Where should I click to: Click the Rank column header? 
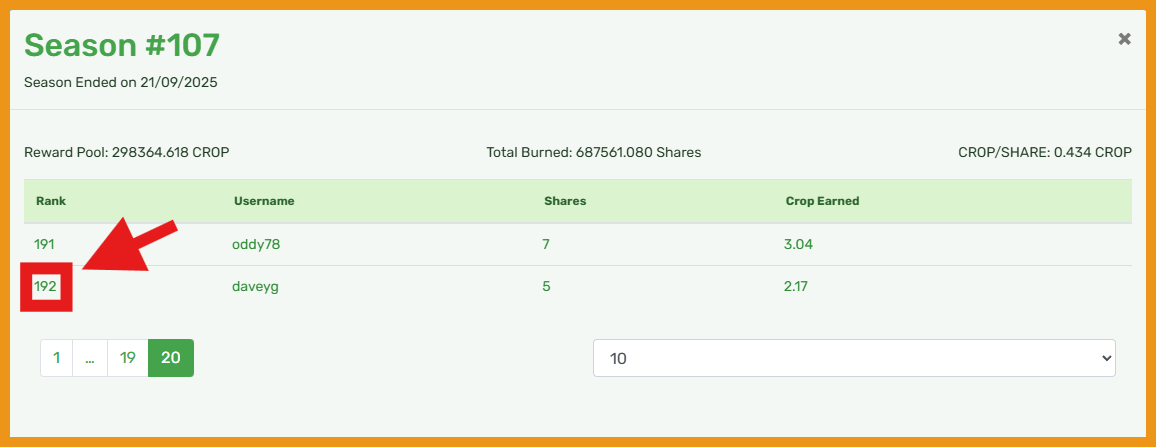[50, 201]
